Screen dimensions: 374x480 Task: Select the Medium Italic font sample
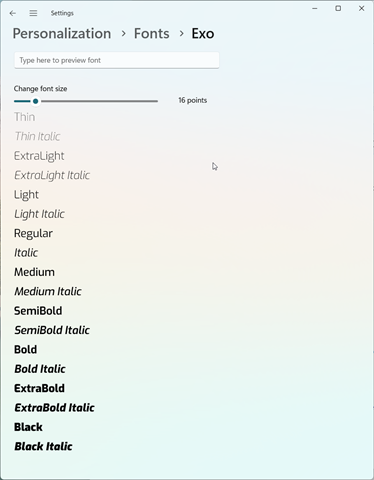(x=48, y=291)
